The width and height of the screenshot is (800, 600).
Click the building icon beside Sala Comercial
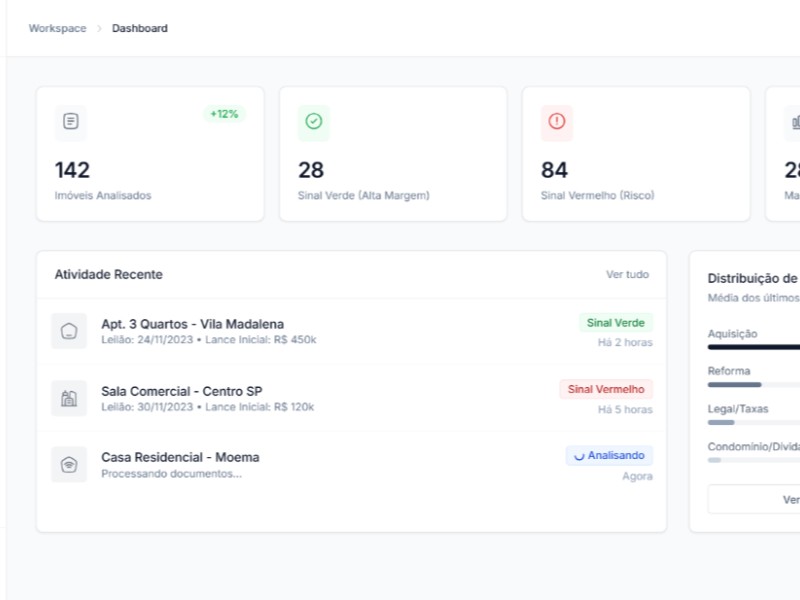point(69,398)
